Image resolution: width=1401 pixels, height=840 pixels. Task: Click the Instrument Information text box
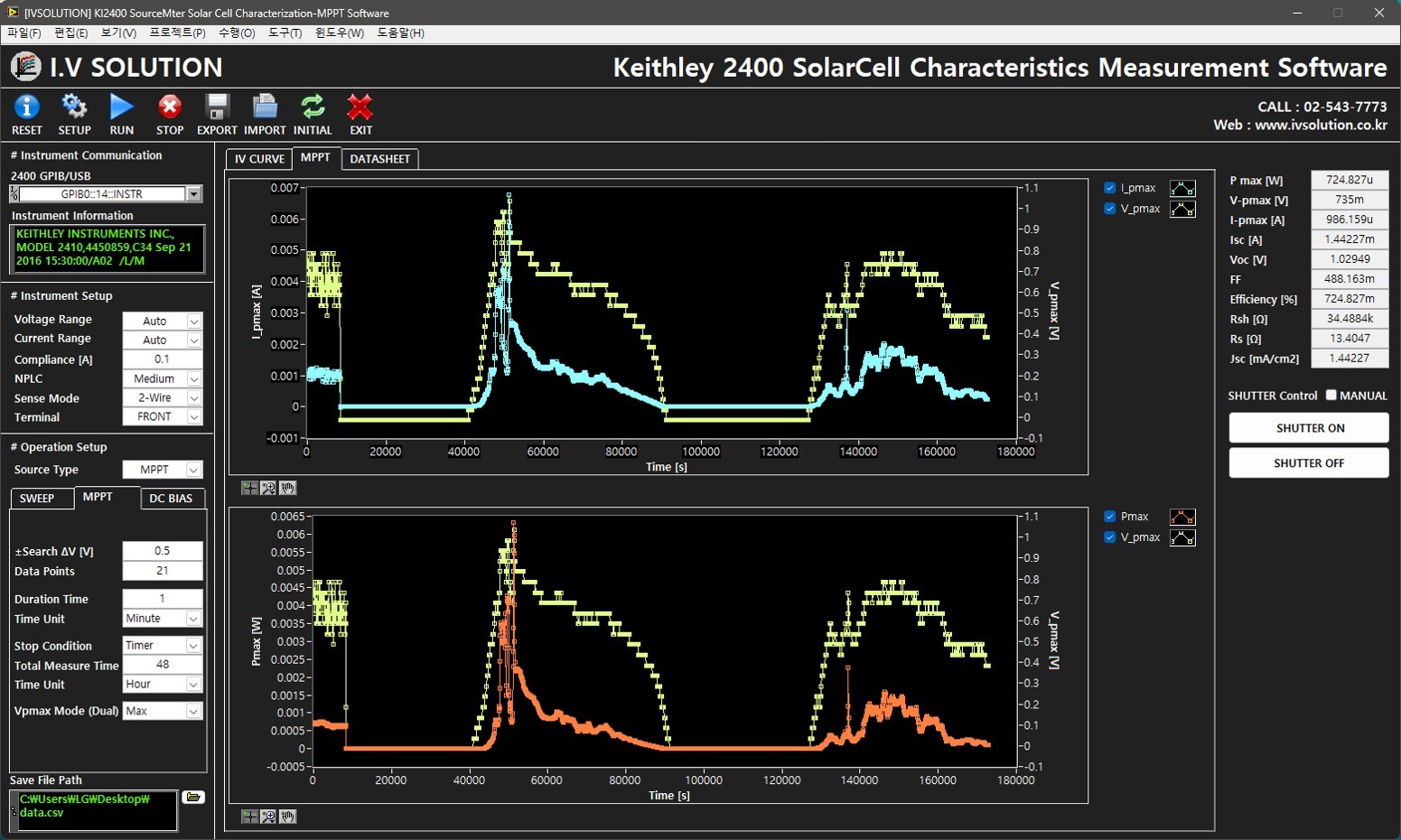tap(107, 248)
